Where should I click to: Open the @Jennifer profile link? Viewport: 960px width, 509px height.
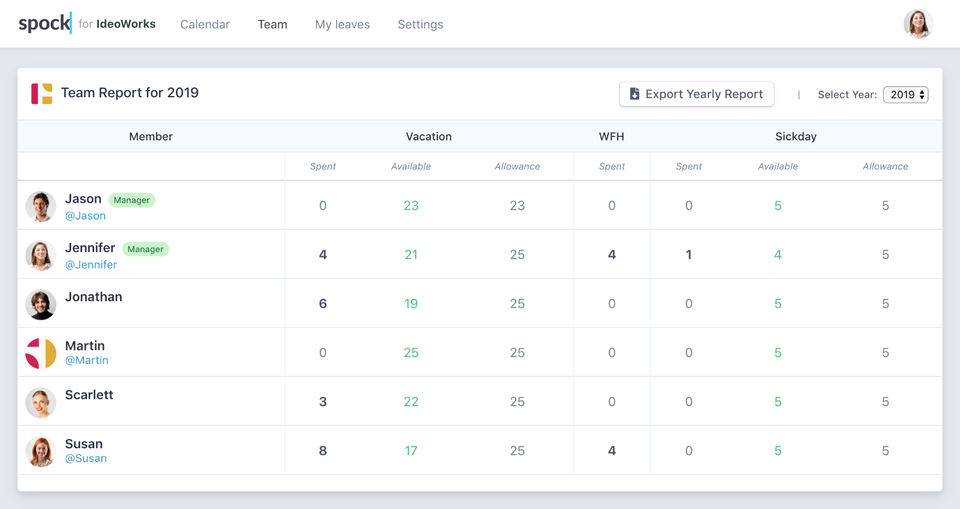click(91, 265)
